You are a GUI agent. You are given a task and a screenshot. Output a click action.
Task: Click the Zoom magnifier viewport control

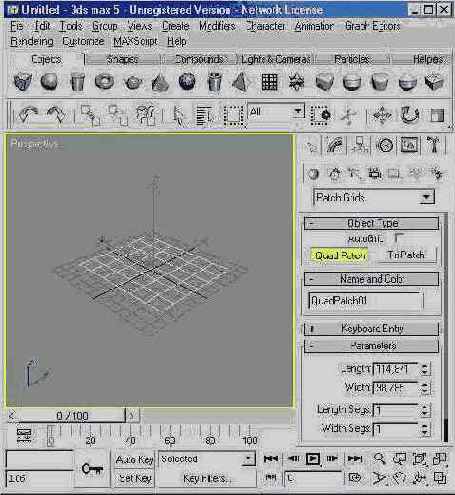(379, 459)
